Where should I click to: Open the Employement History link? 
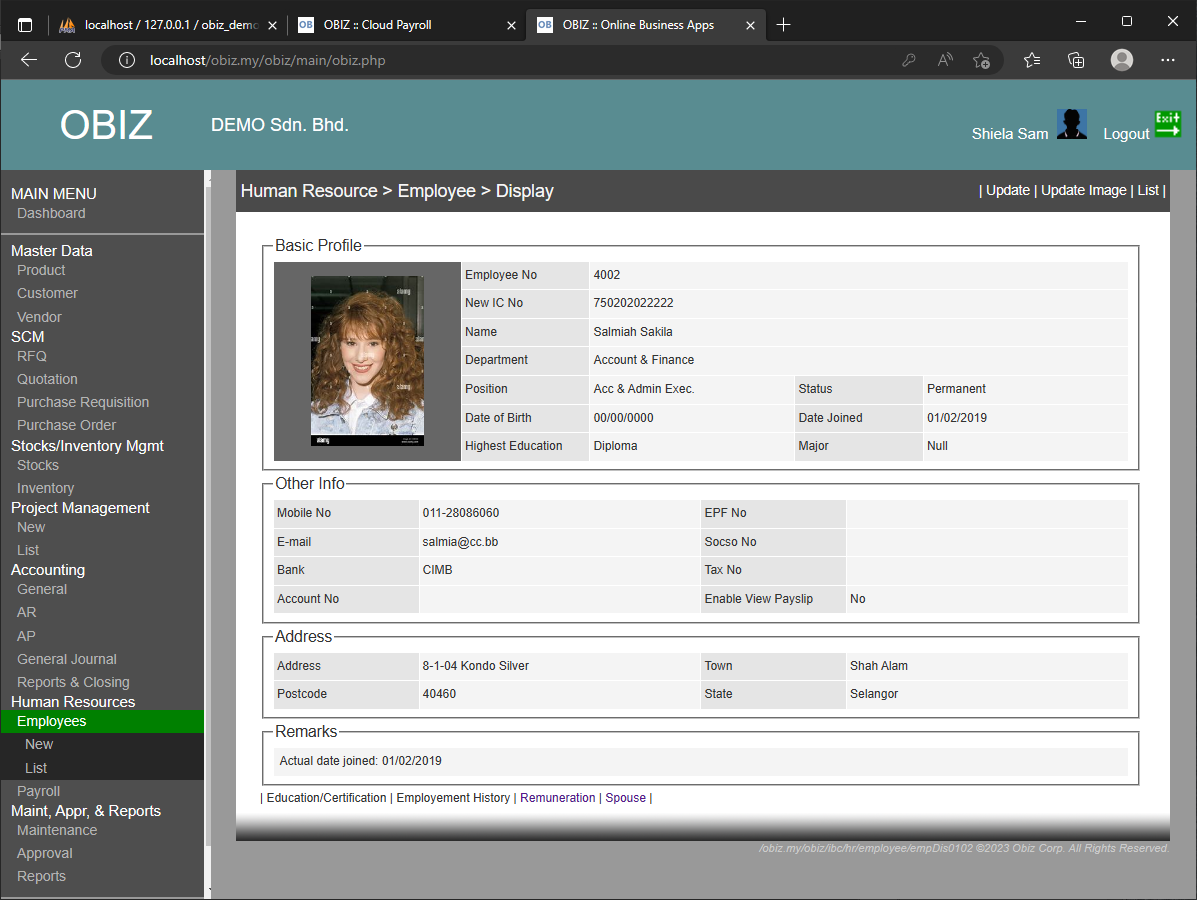coord(453,797)
